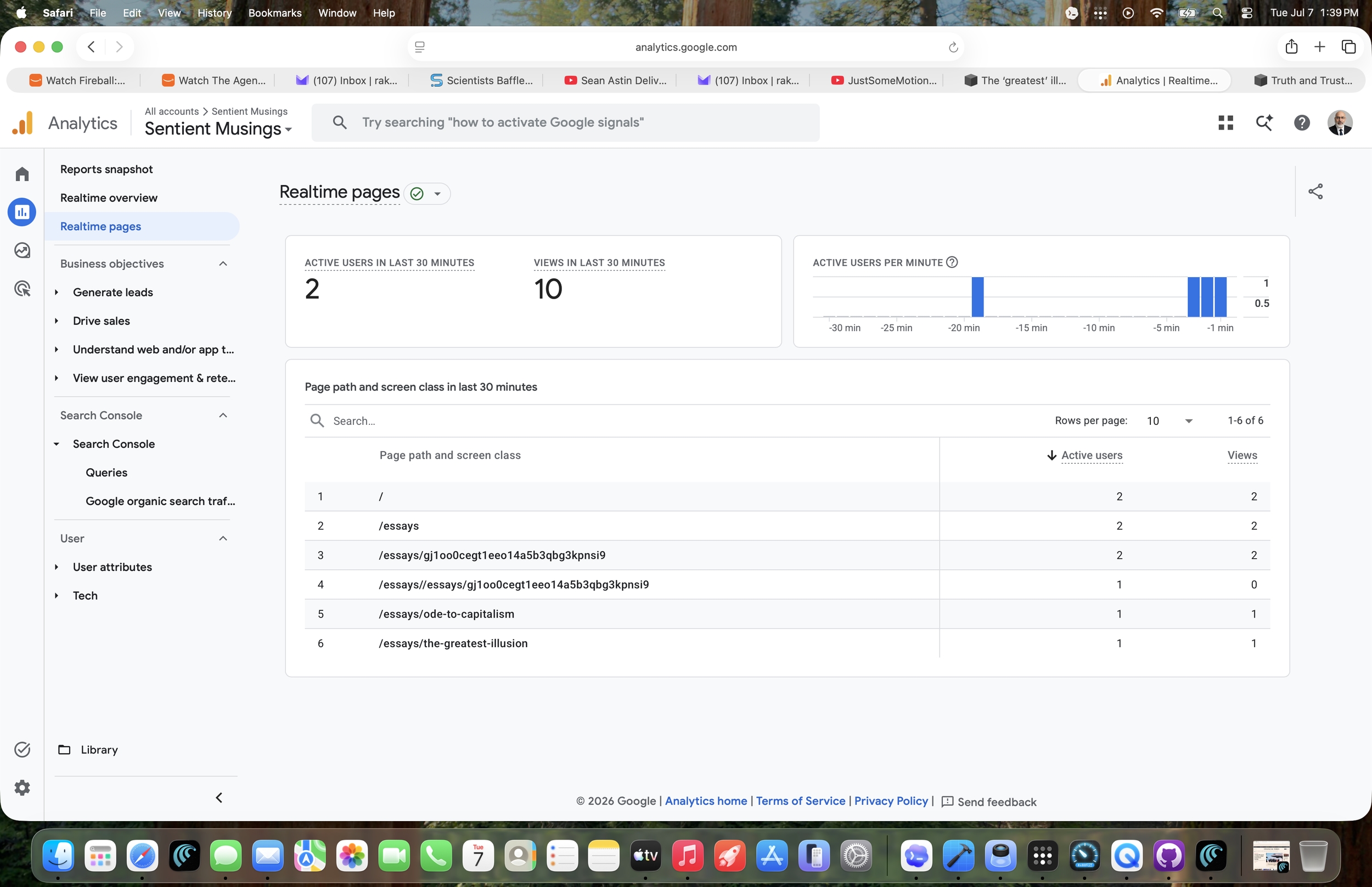The width and height of the screenshot is (1372, 887).
Task: Click the /essays/ode-to-capitalism row
Action: pos(787,614)
